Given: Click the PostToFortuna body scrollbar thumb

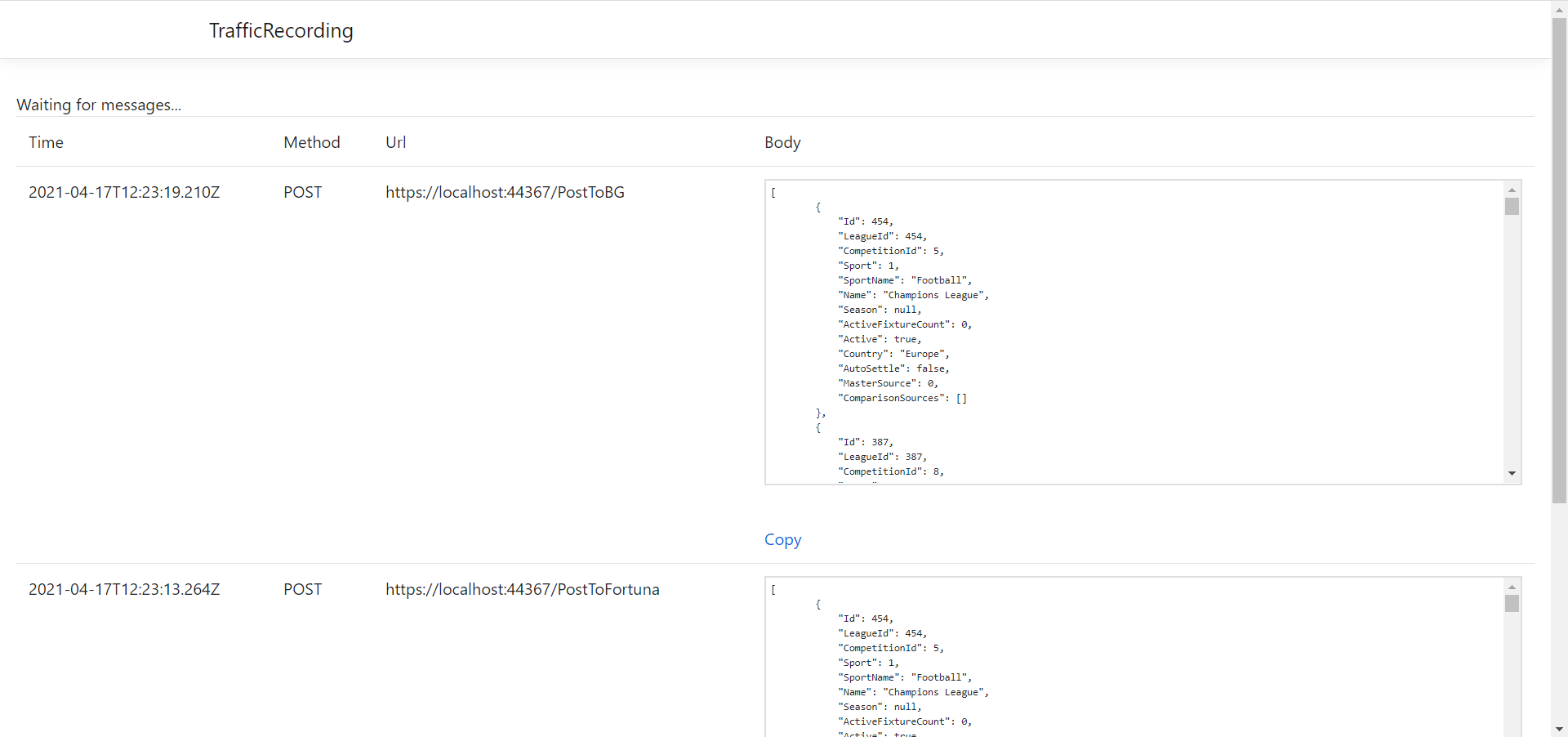Looking at the screenshot, I should coord(1512,603).
